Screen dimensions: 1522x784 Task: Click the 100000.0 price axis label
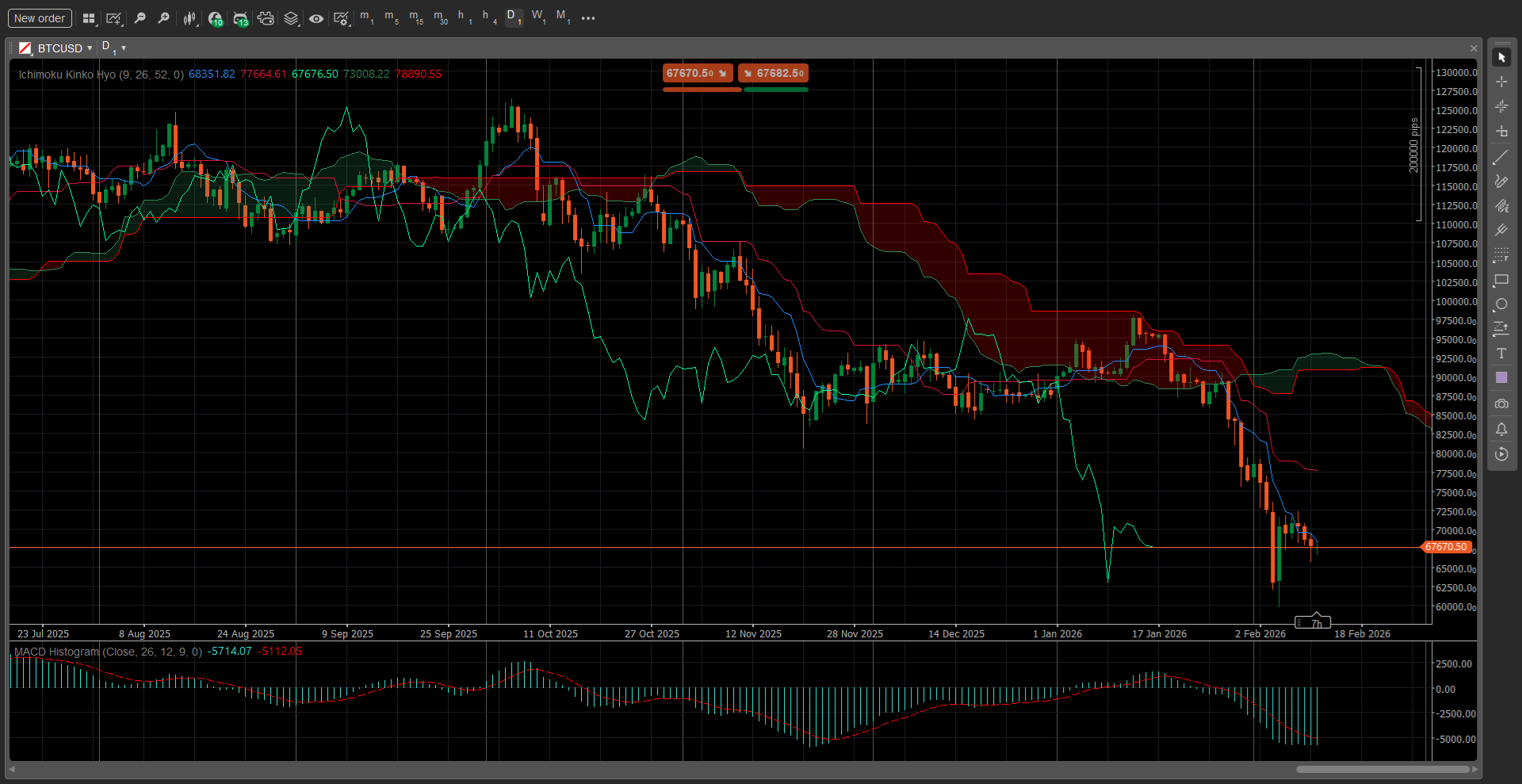pyautogui.click(x=1455, y=302)
